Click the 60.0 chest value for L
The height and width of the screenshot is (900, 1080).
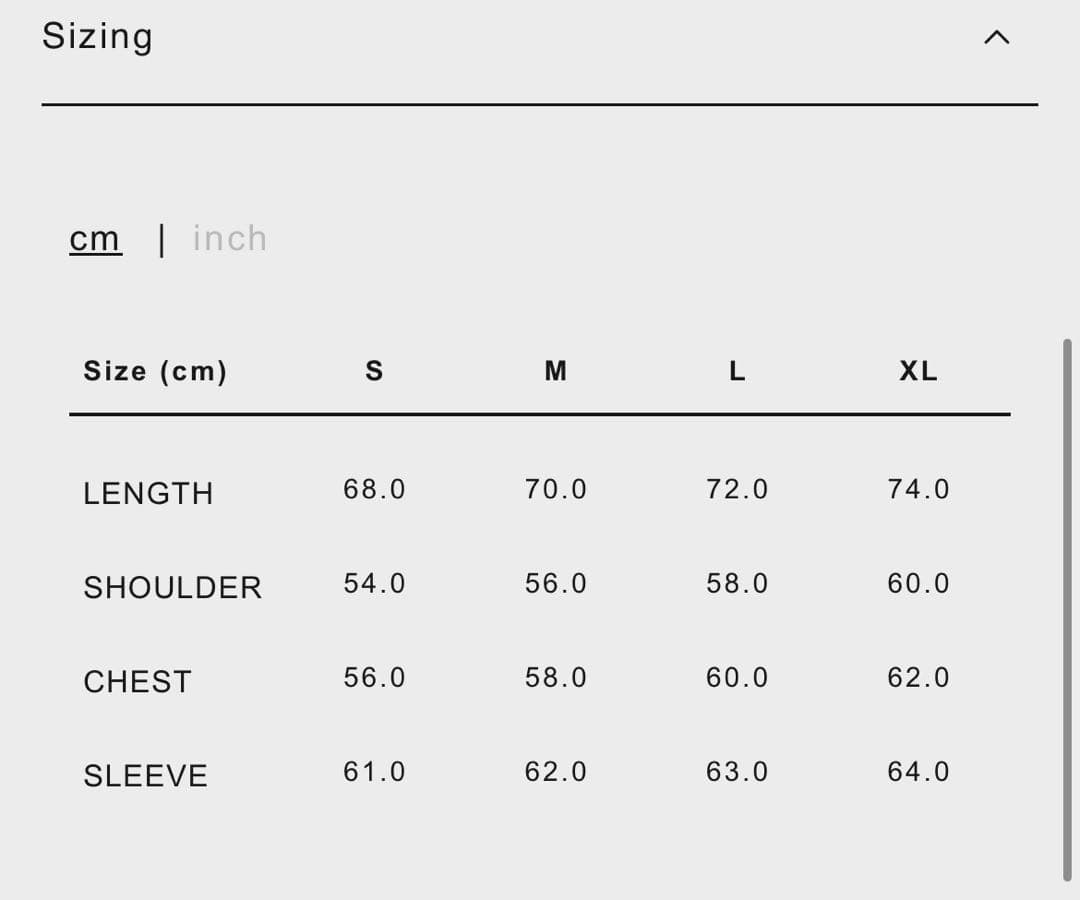(737, 678)
